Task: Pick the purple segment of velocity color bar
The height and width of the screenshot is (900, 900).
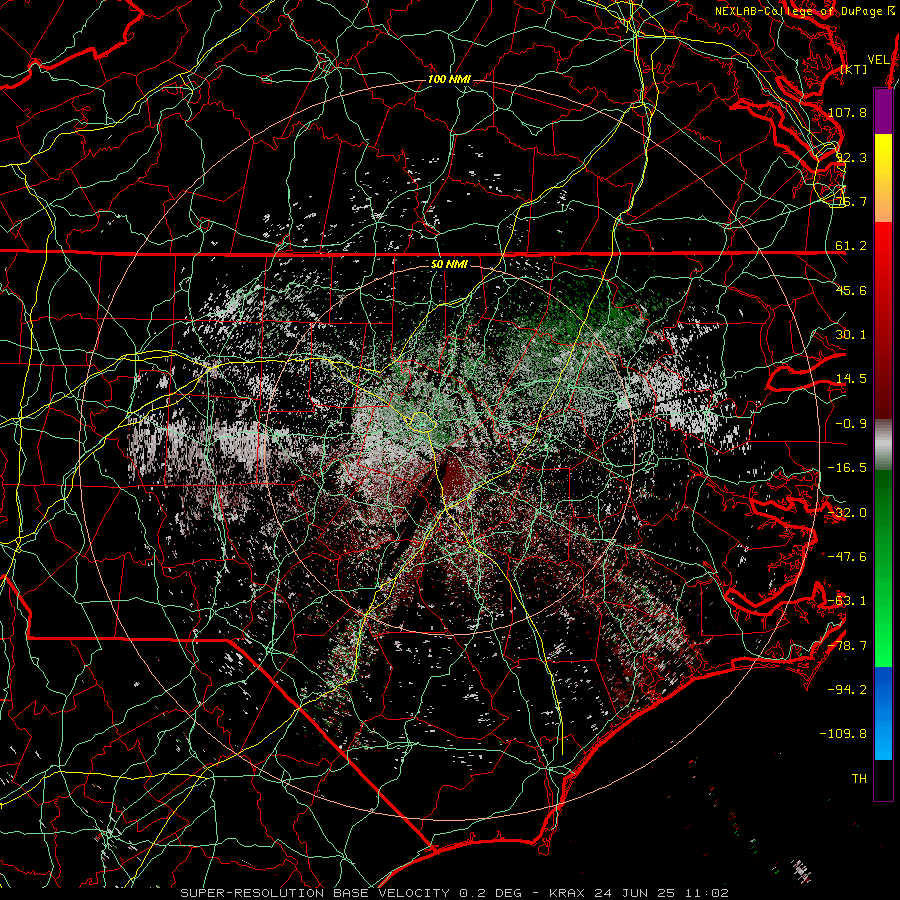Action: click(883, 111)
